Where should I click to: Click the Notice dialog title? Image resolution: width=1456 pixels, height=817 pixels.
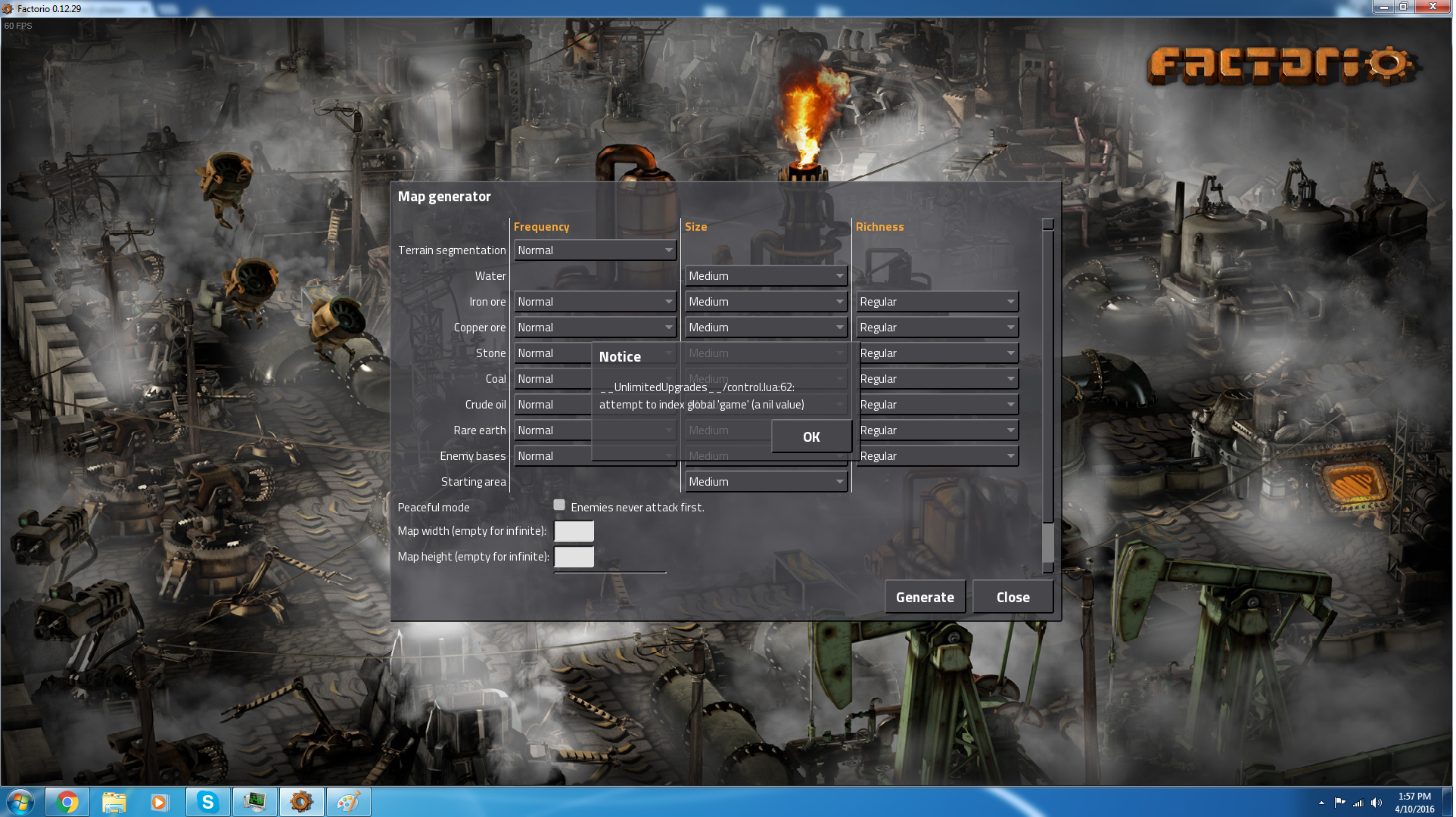pos(621,357)
